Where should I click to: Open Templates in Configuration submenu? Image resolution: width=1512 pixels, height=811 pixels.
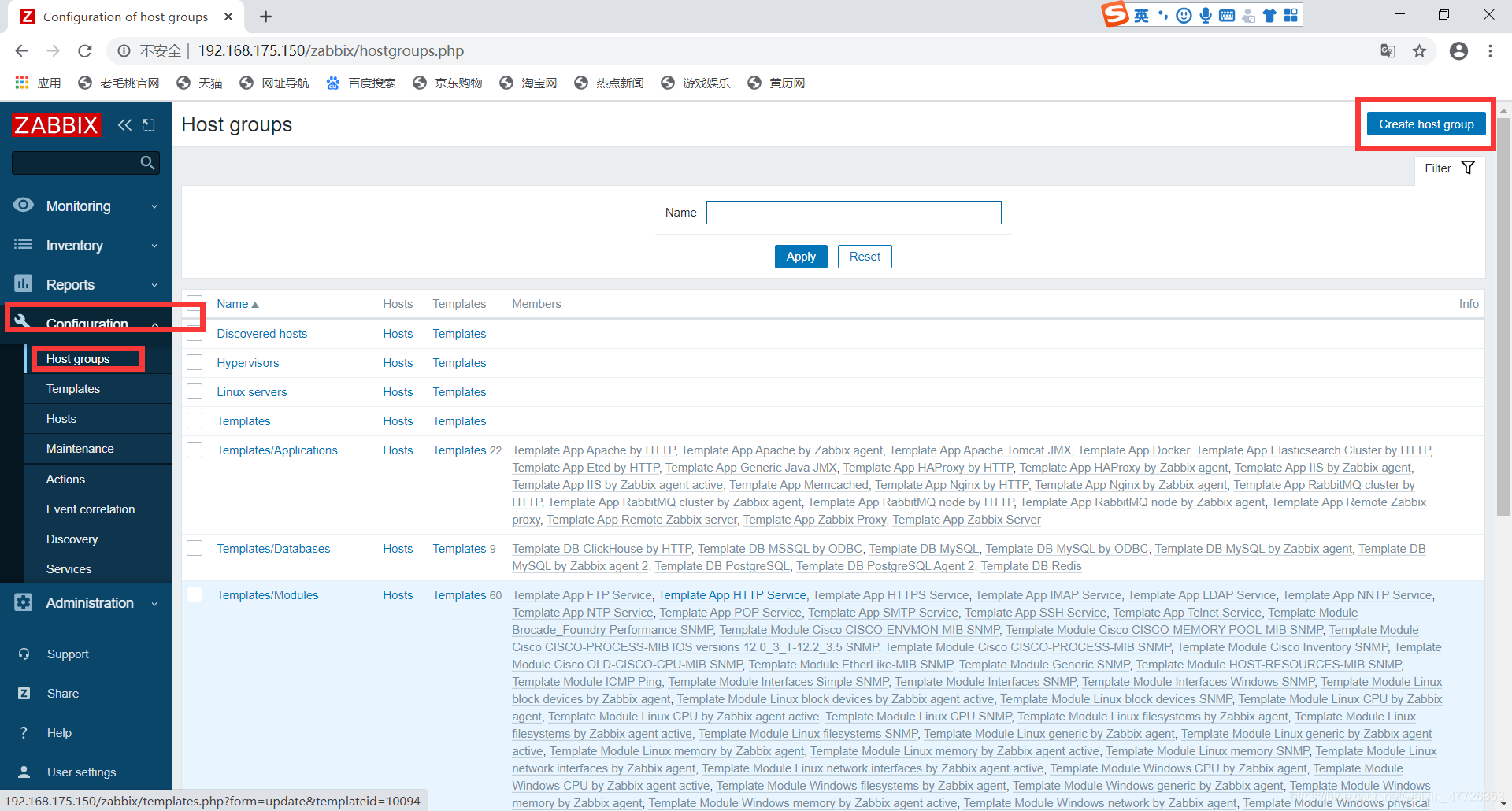point(73,389)
